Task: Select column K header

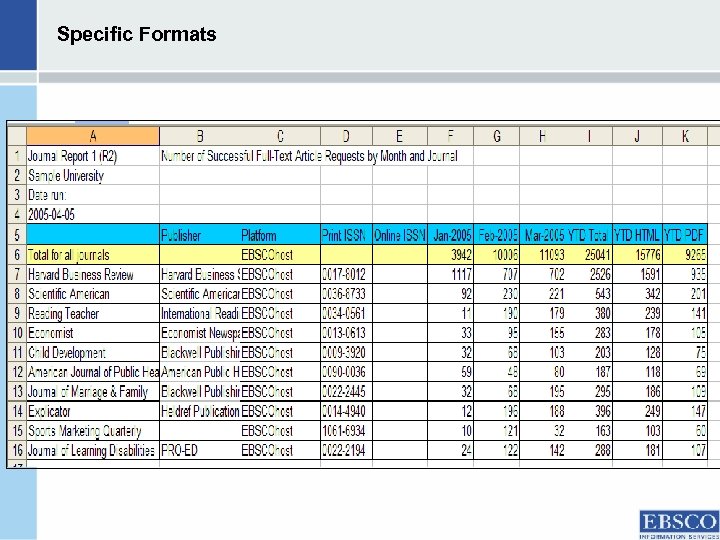Action: click(685, 136)
